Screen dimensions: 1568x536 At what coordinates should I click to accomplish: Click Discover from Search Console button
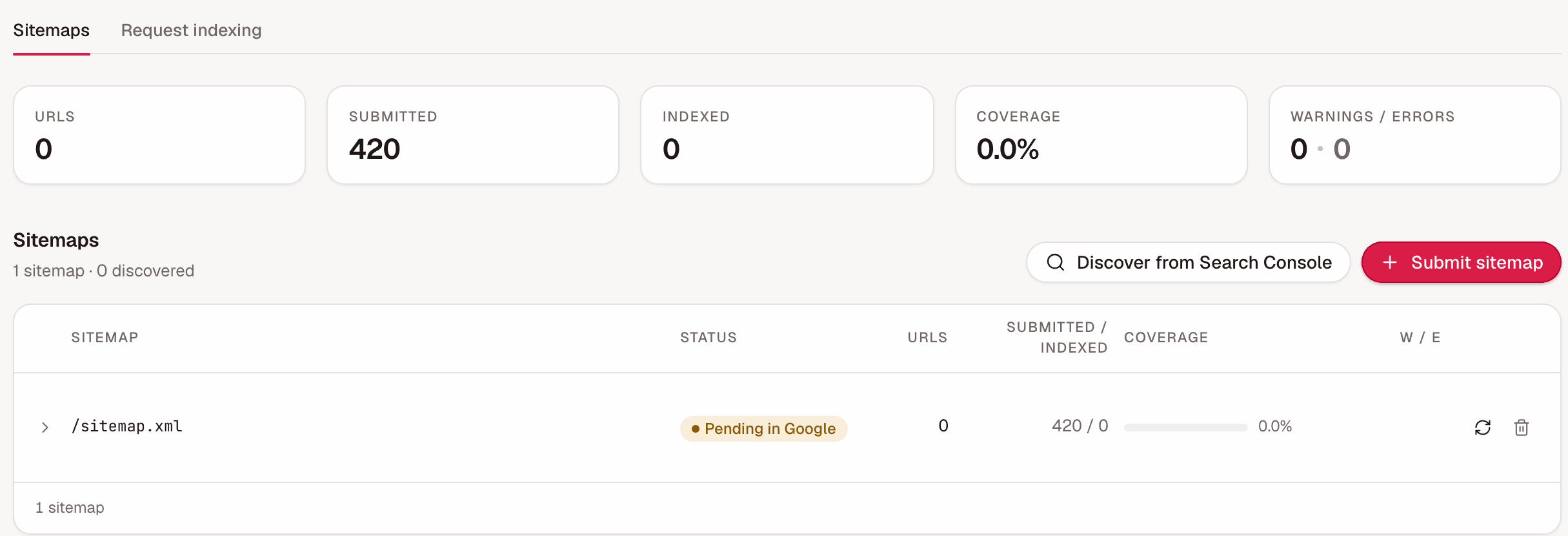coord(1188,262)
